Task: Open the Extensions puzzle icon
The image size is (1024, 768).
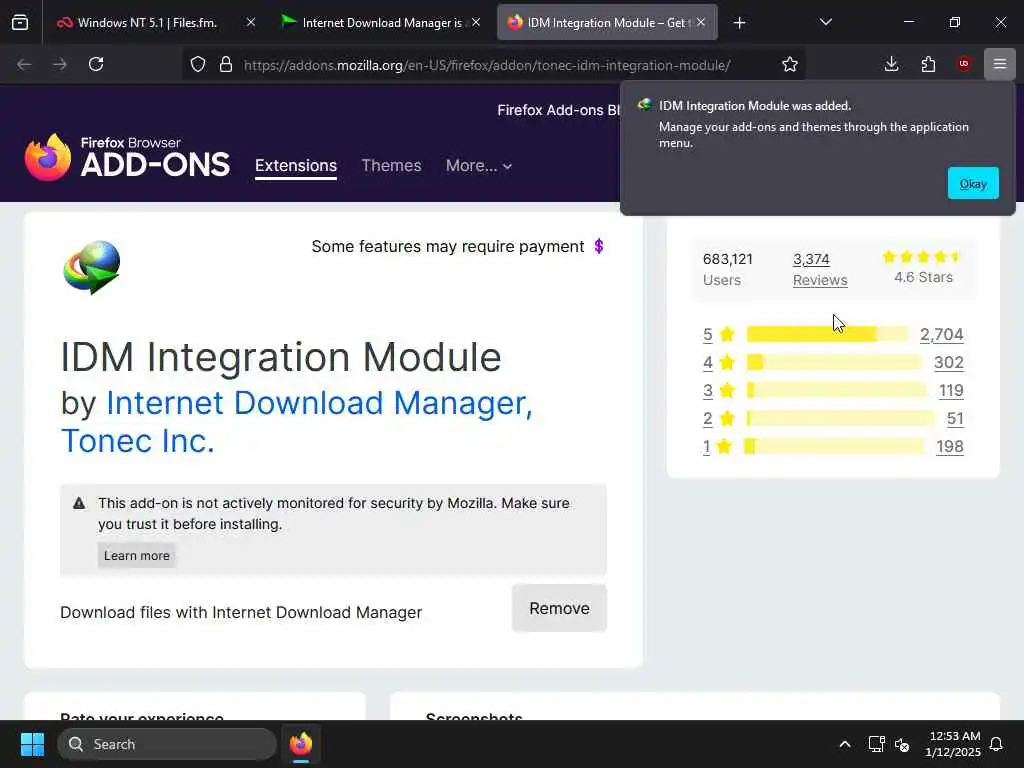Action: [x=928, y=64]
